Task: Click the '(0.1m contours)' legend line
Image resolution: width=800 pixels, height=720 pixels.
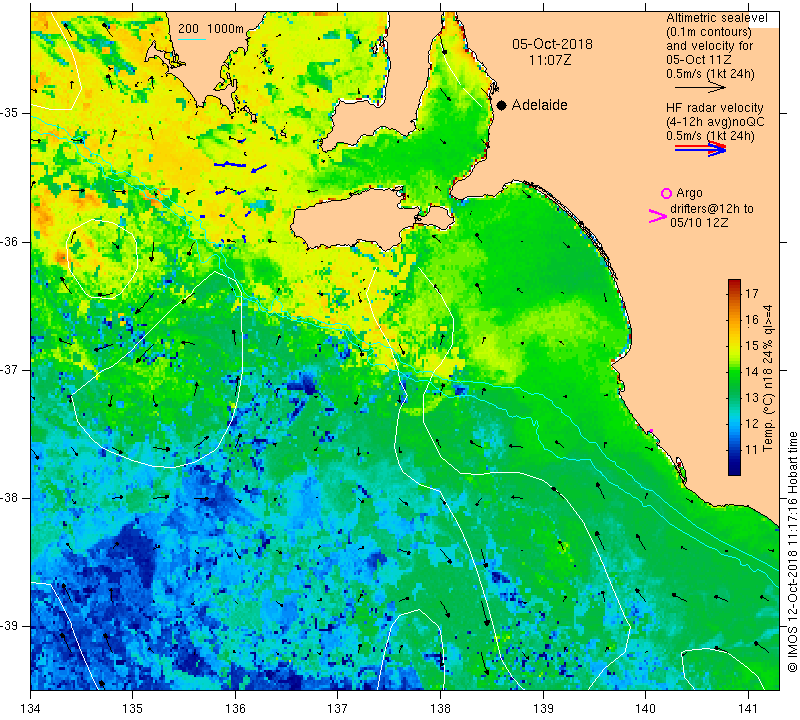Action: pyautogui.click(x=708, y=32)
